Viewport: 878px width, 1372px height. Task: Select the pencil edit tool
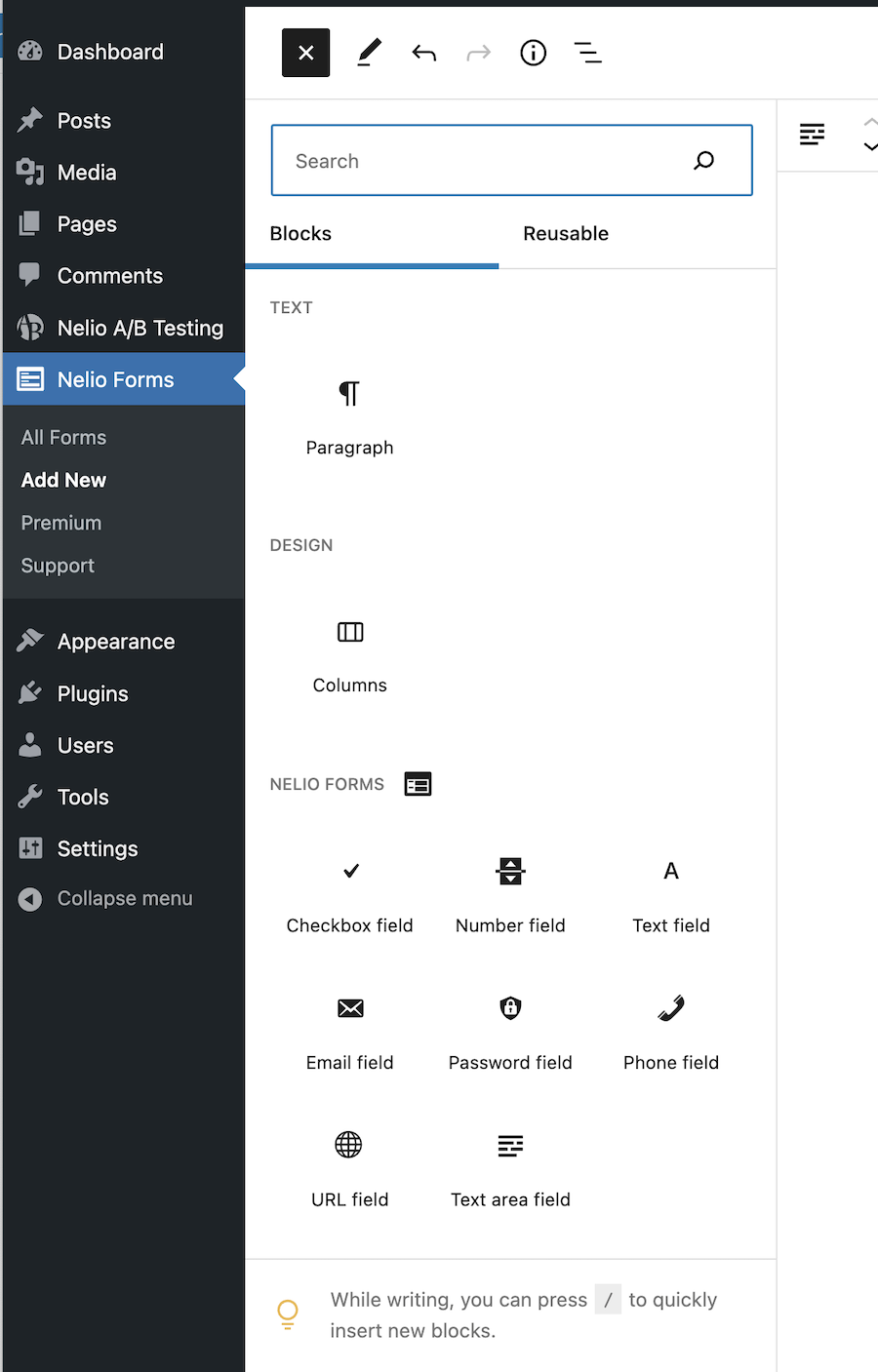pyautogui.click(x=369, y=53)
